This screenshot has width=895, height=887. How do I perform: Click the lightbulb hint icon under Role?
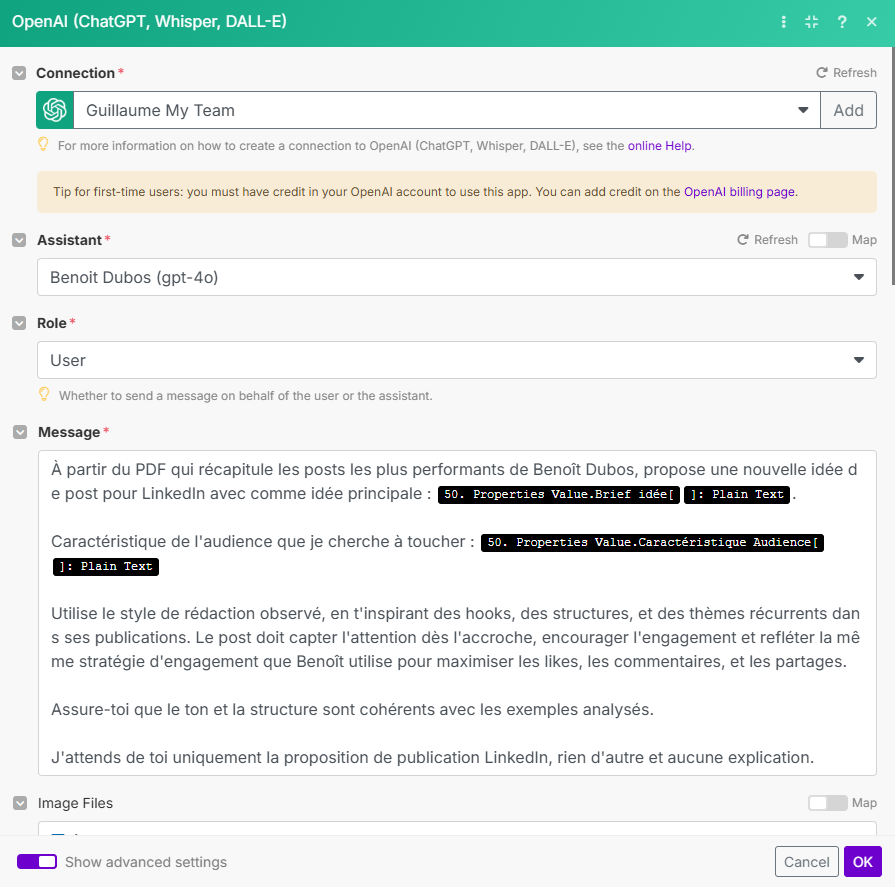[x=44, y=394]
